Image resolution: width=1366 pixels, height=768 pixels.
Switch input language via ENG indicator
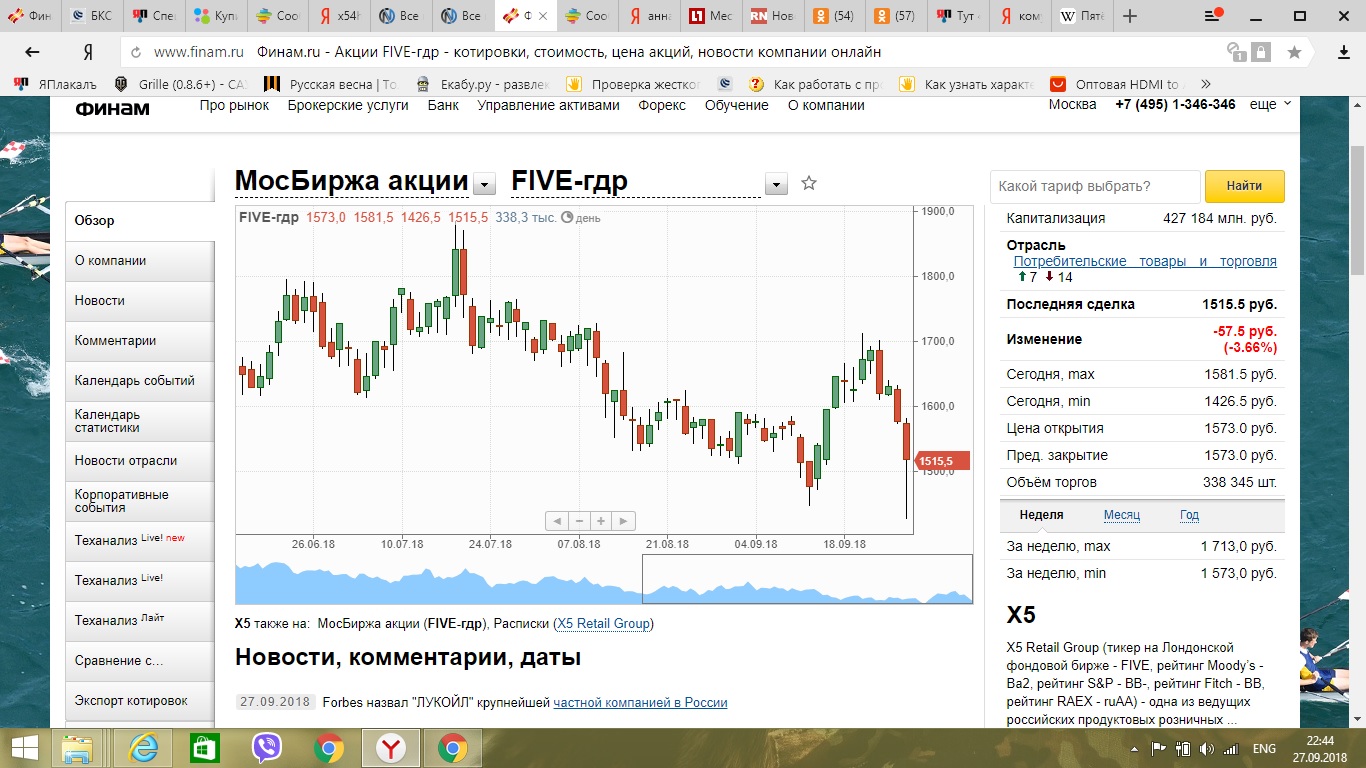[1264, 748]
